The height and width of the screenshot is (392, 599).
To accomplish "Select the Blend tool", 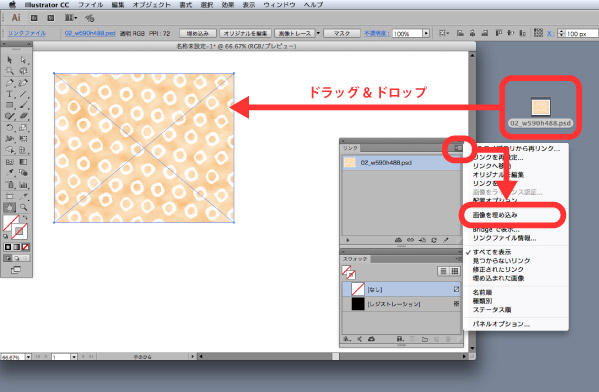I will coord(23,173).
